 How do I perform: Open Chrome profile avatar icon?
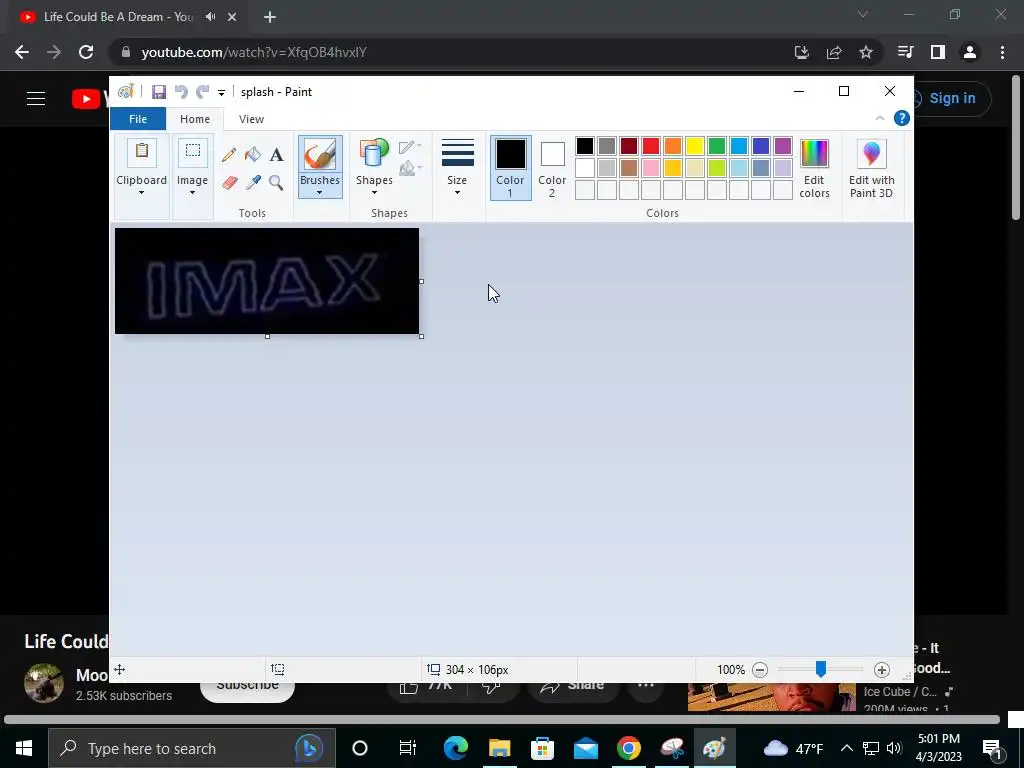[970, 52]
